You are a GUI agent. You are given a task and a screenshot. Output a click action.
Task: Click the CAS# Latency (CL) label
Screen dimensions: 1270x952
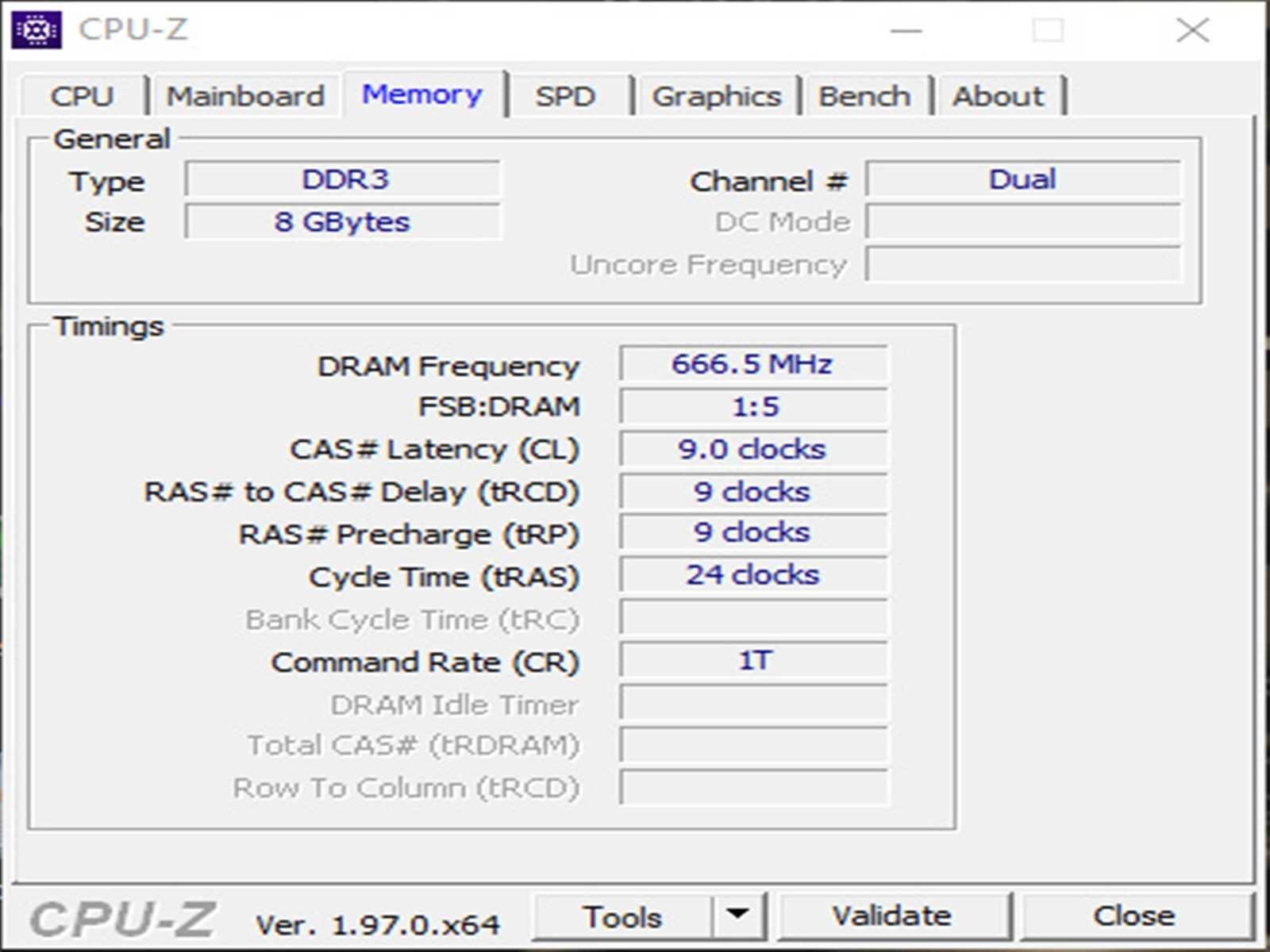click(x=435, y=450)
